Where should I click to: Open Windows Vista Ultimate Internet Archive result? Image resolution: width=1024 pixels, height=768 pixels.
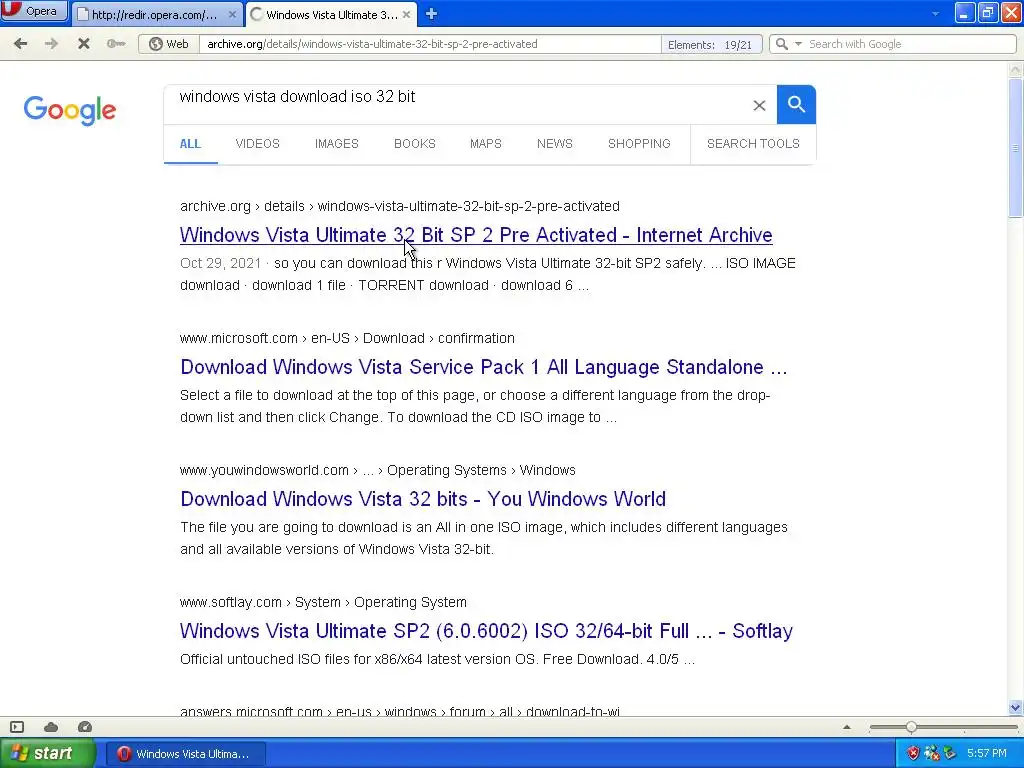point(476,235)
